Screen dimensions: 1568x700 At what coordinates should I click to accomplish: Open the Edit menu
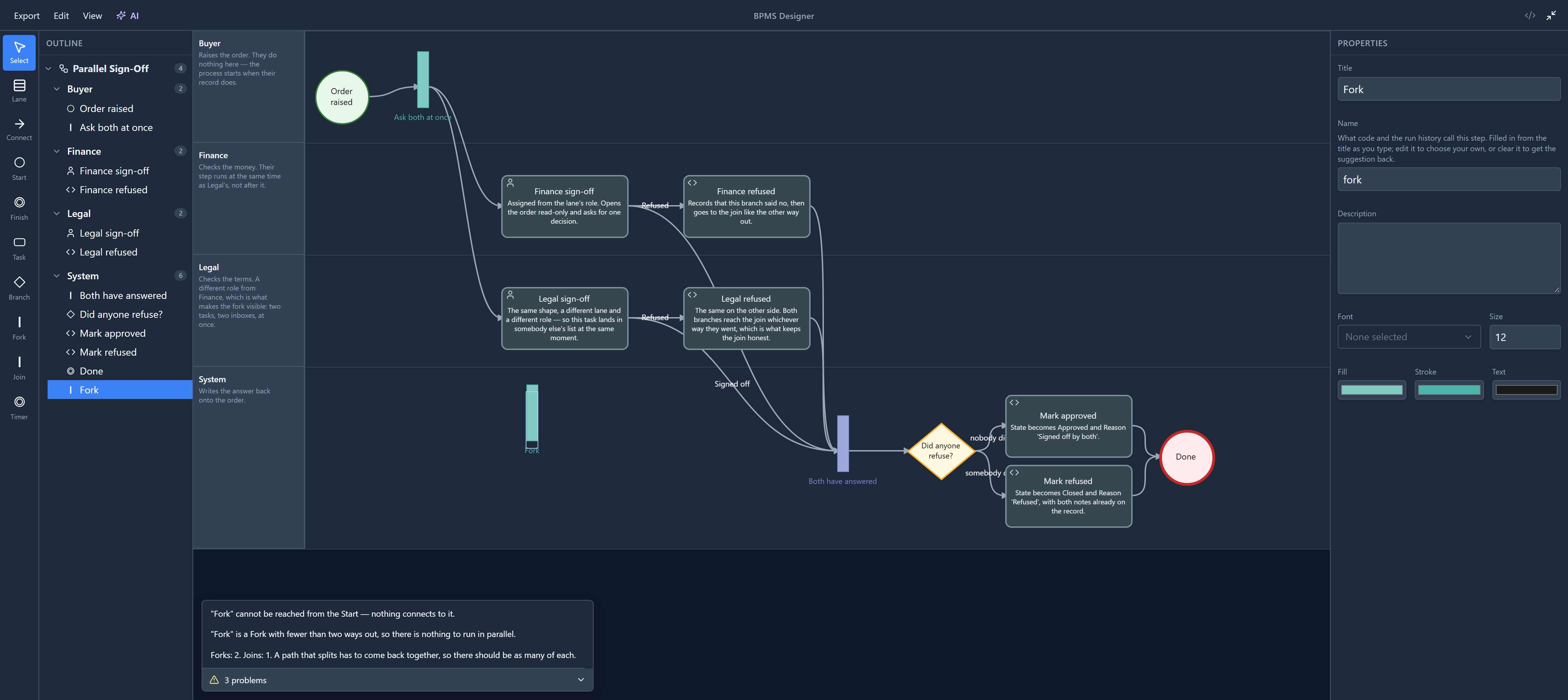61,16
